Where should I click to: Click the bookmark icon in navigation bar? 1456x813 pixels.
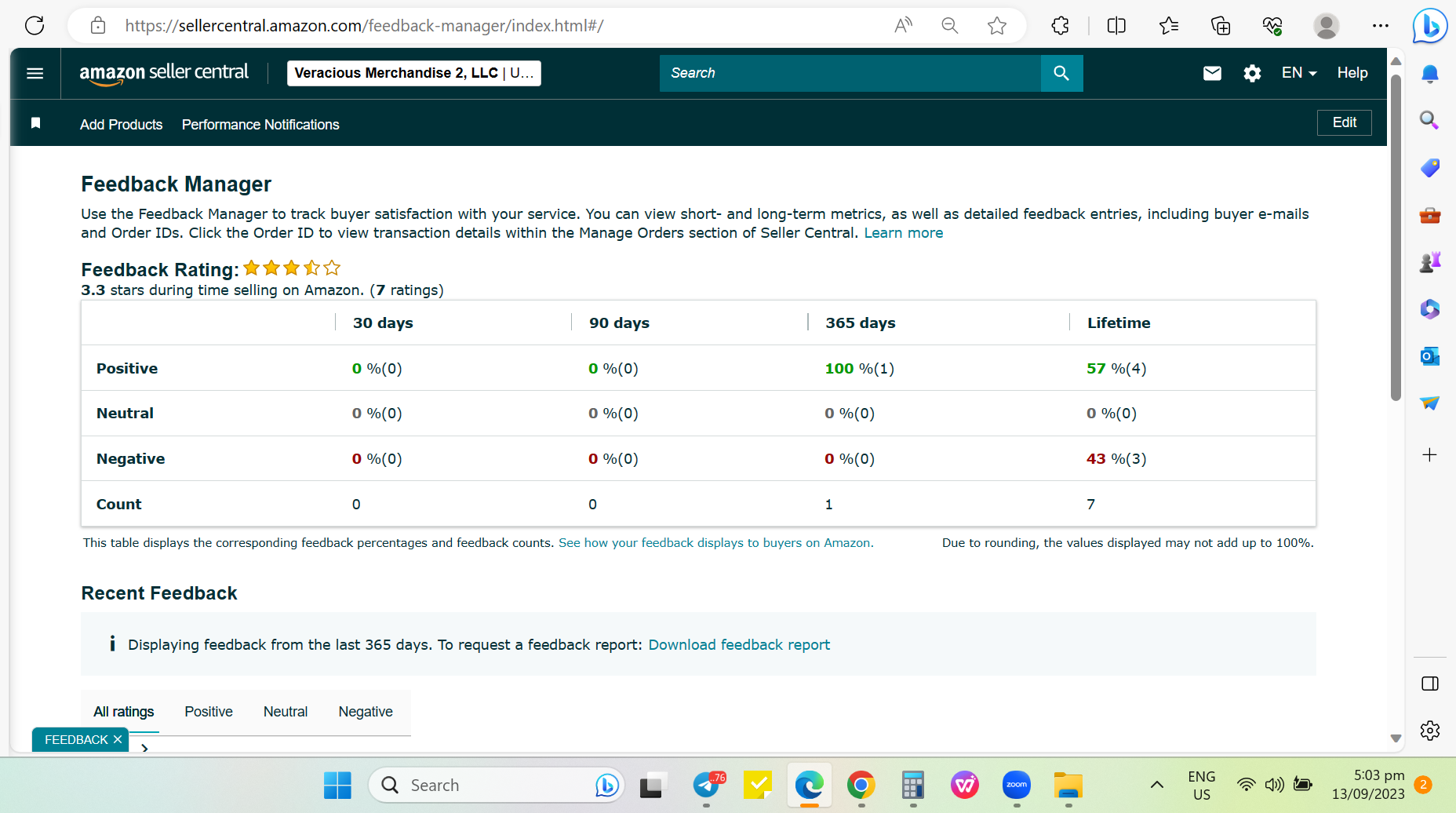pyautogui.click(x=35, y=123)
